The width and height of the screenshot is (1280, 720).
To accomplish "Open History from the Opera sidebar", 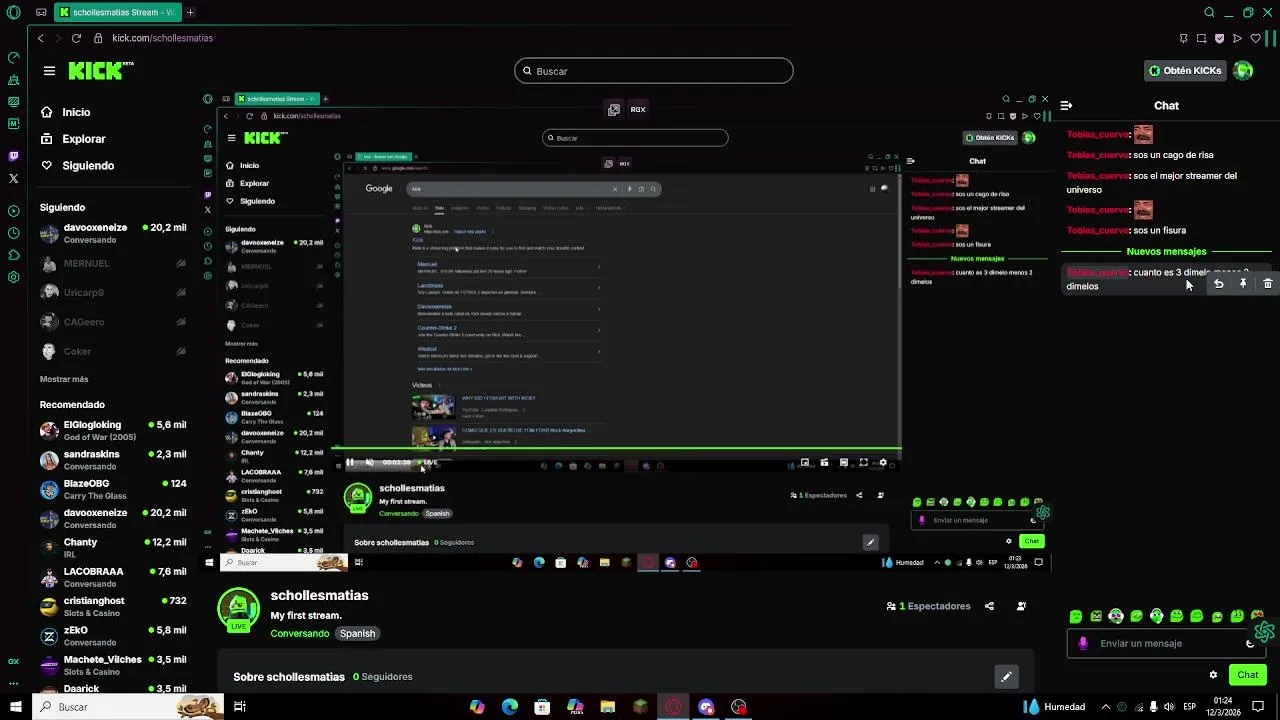I will click(13, 233).
